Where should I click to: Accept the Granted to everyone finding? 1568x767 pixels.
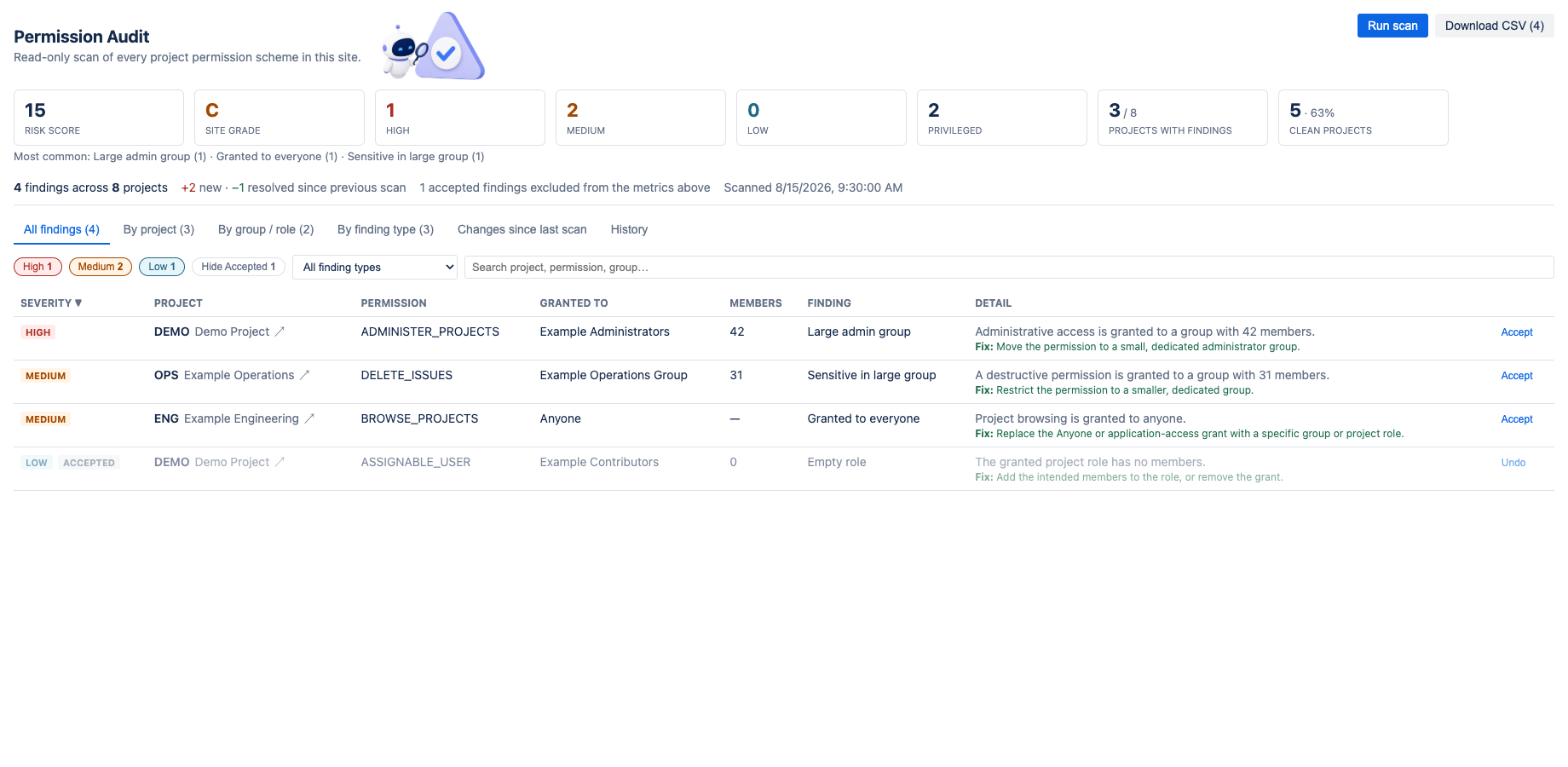point(1517,419)
